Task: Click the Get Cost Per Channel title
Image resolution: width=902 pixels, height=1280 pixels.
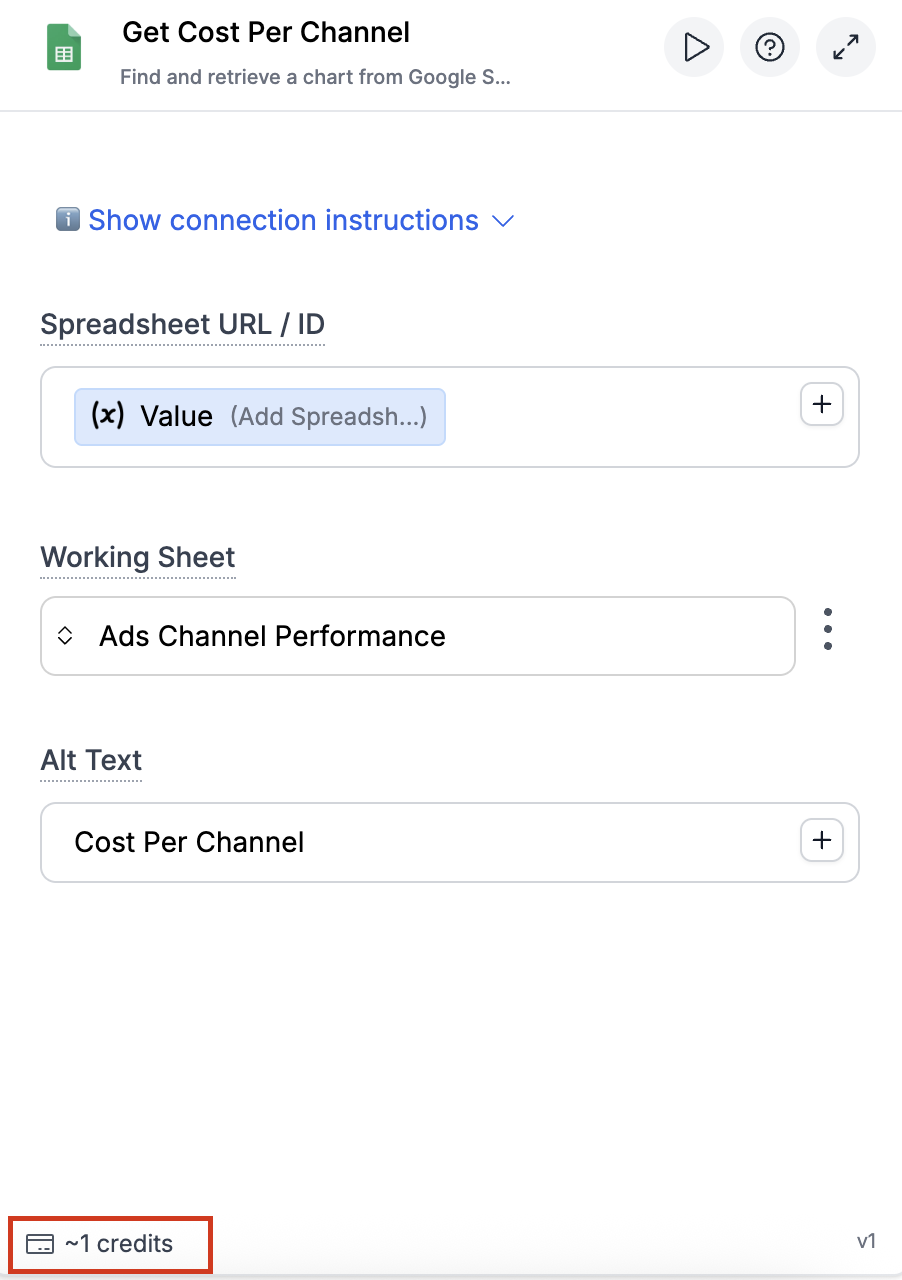Action: (x=266, y=32)
